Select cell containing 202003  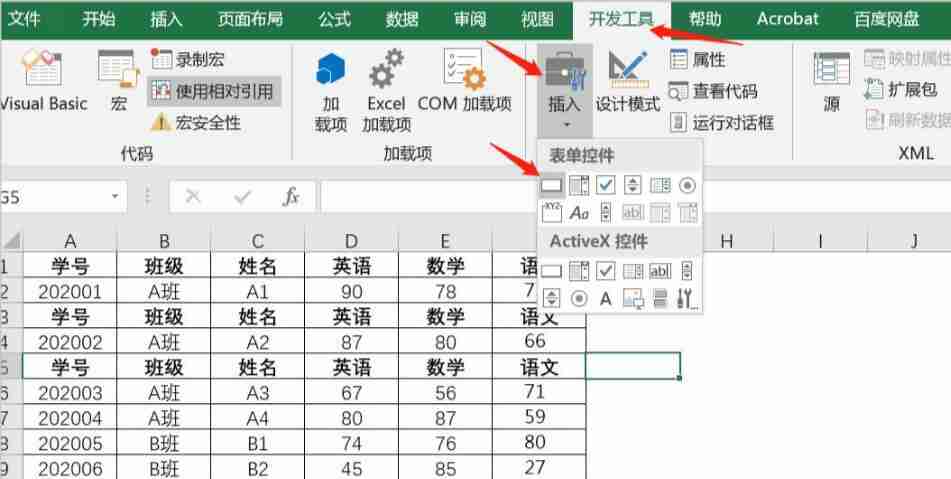point(70,393)
